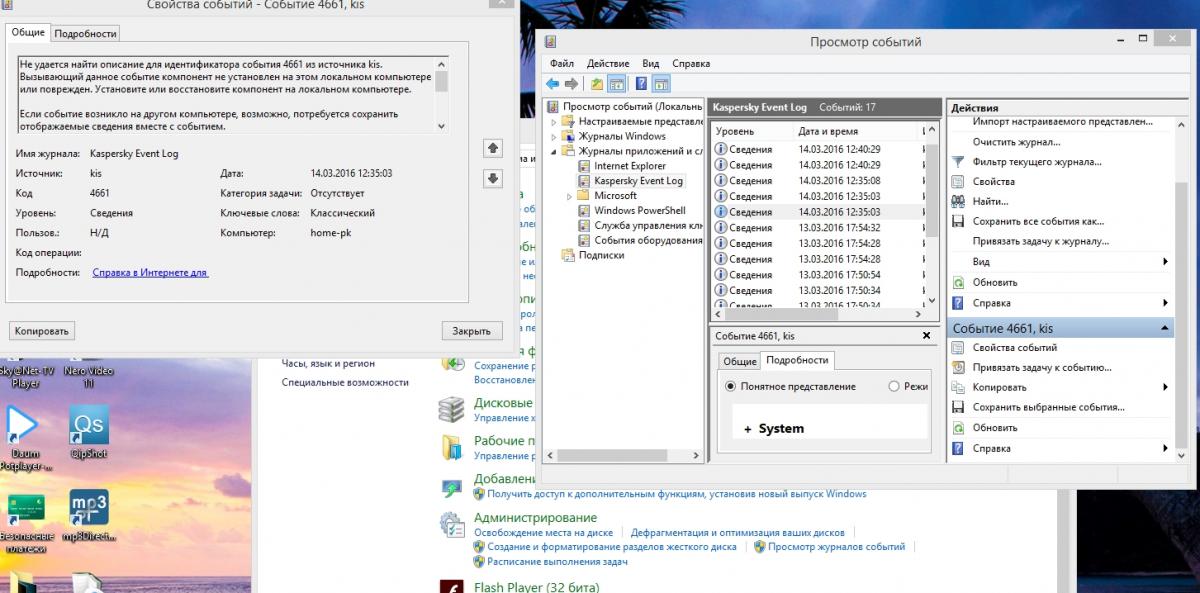Select Понятное представление radio button
The height and width of the screenshot is (593, 1200).
[731, 386]
